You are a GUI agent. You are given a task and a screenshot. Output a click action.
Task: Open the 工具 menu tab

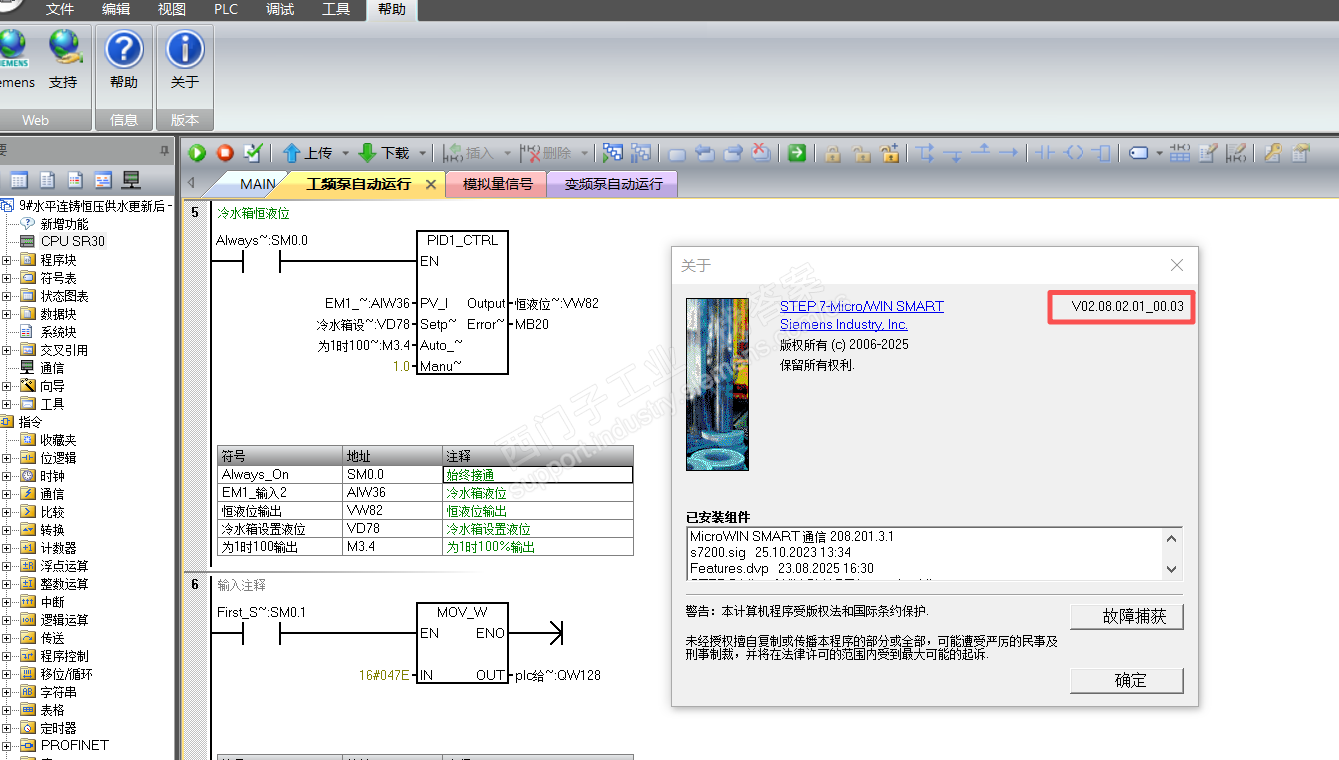(336, 10)
